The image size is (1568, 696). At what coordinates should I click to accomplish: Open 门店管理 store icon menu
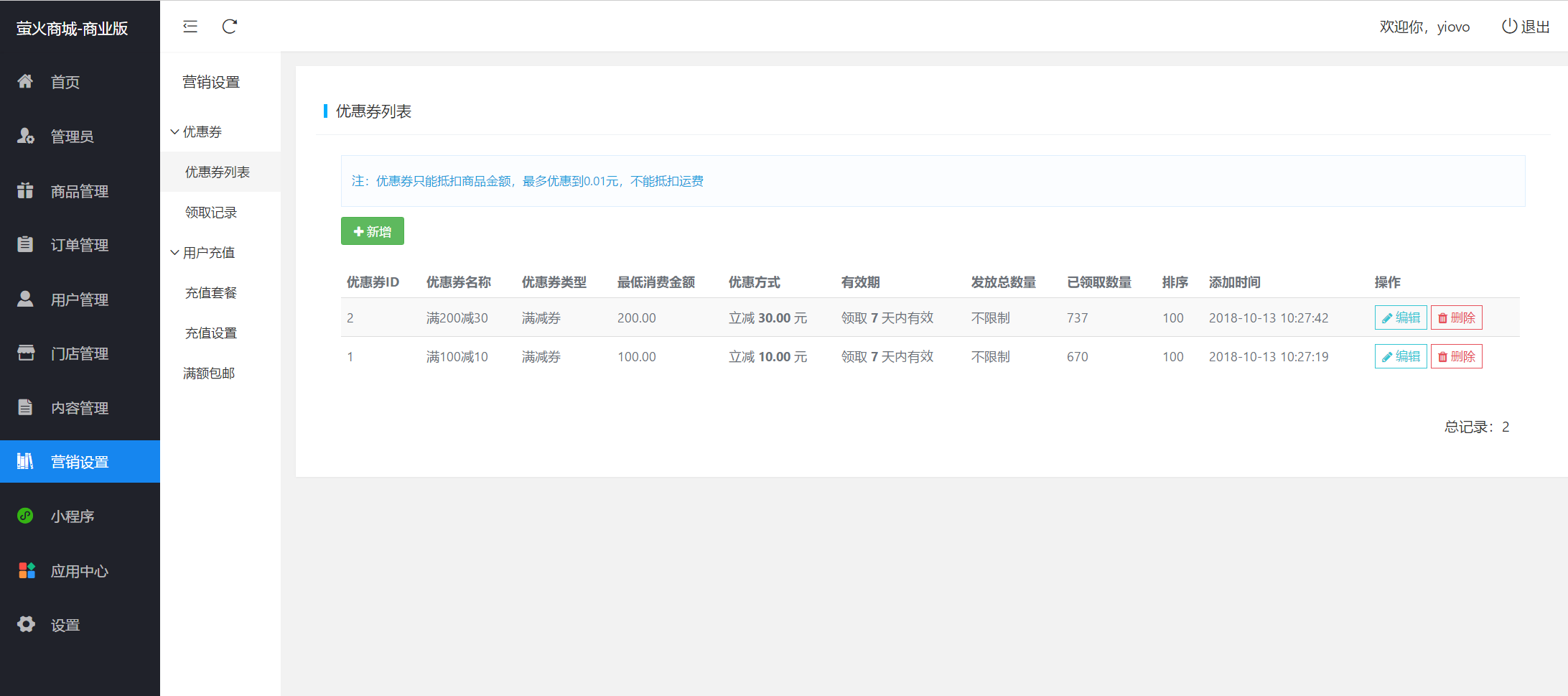[x=26, y=353]
